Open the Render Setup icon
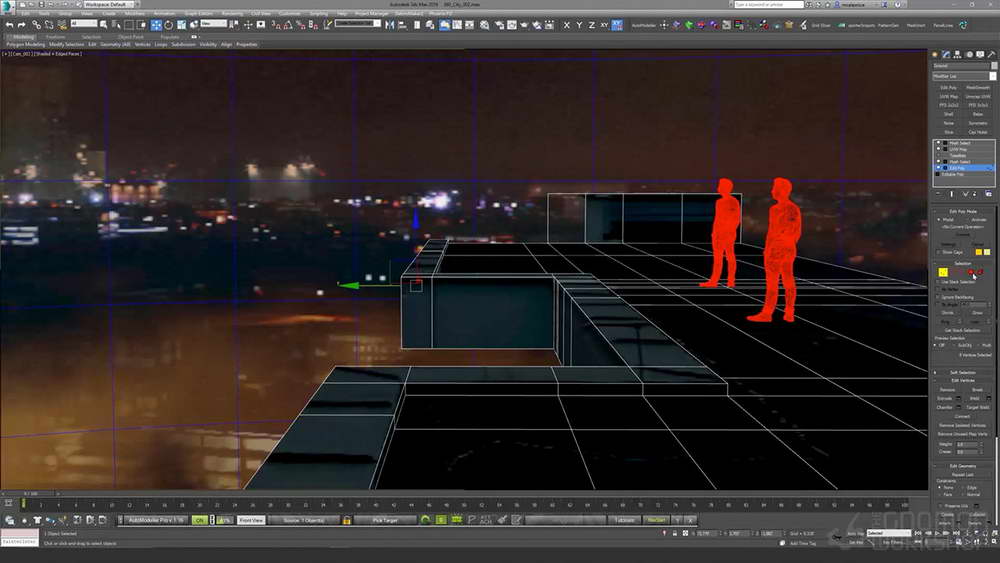1000x563 pixels. pos(498,25)
